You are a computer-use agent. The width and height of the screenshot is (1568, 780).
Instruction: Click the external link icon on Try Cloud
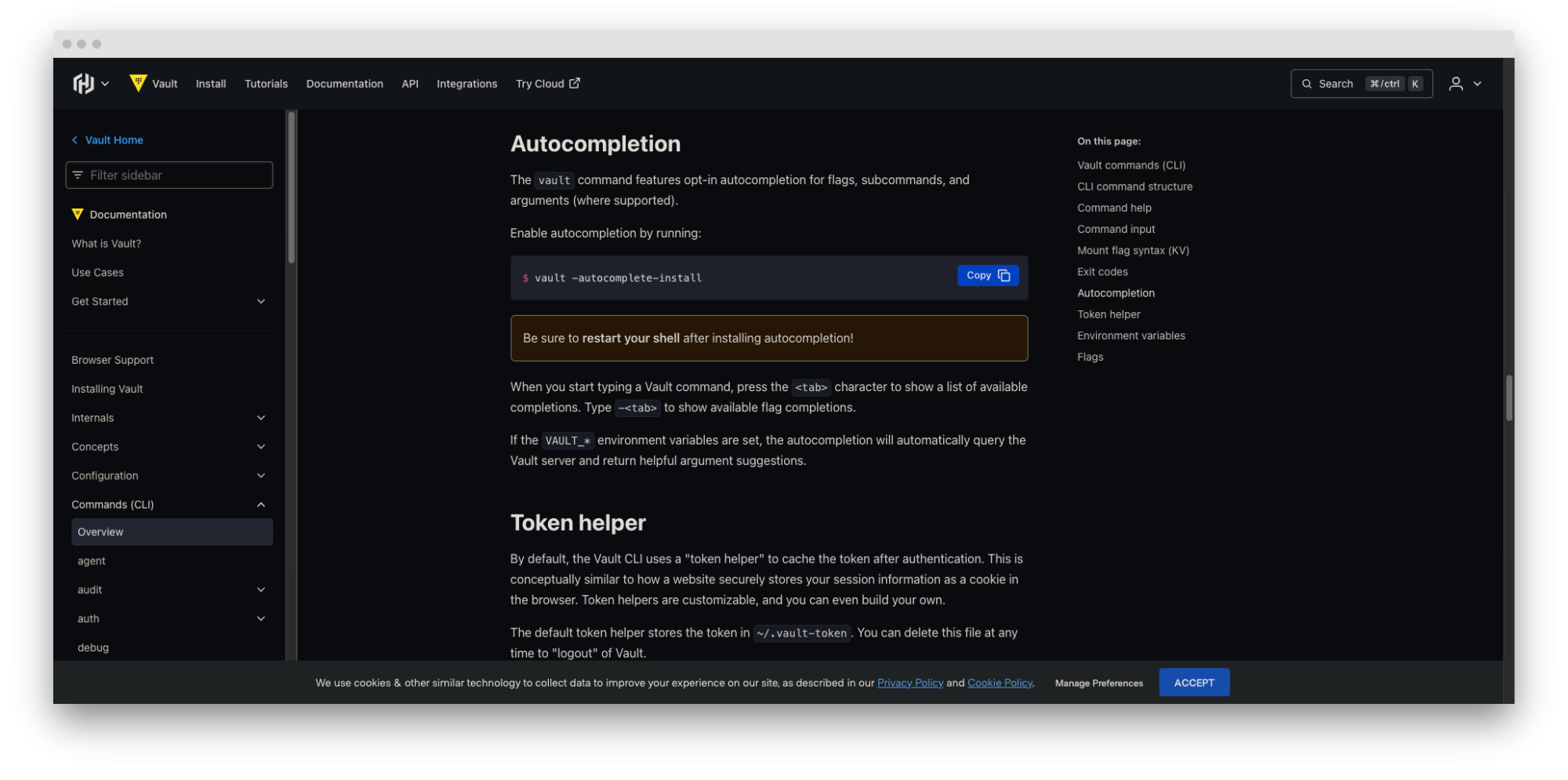coord(575,82)
